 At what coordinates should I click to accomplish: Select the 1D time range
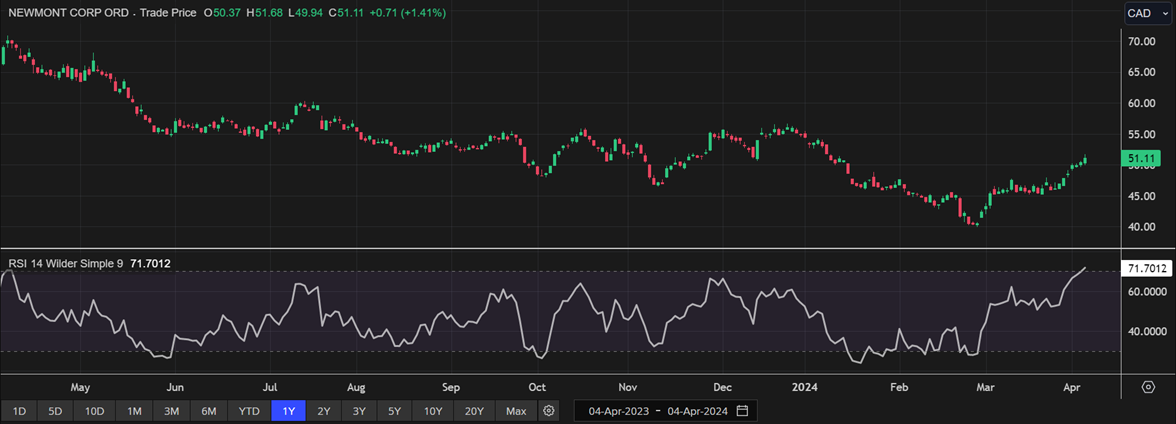point(20,411)
